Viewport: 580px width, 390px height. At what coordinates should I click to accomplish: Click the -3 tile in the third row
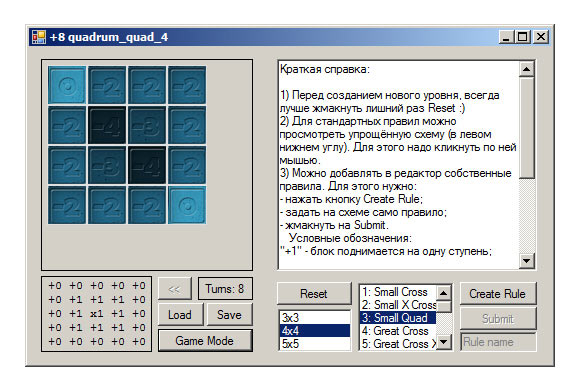click(x=107, y=165)
